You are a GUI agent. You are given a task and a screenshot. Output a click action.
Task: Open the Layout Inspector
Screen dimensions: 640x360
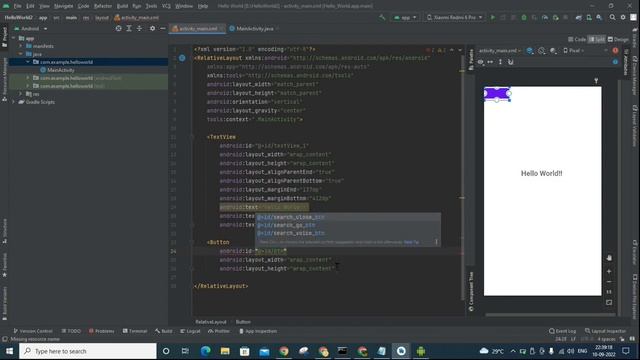(605, 331)
